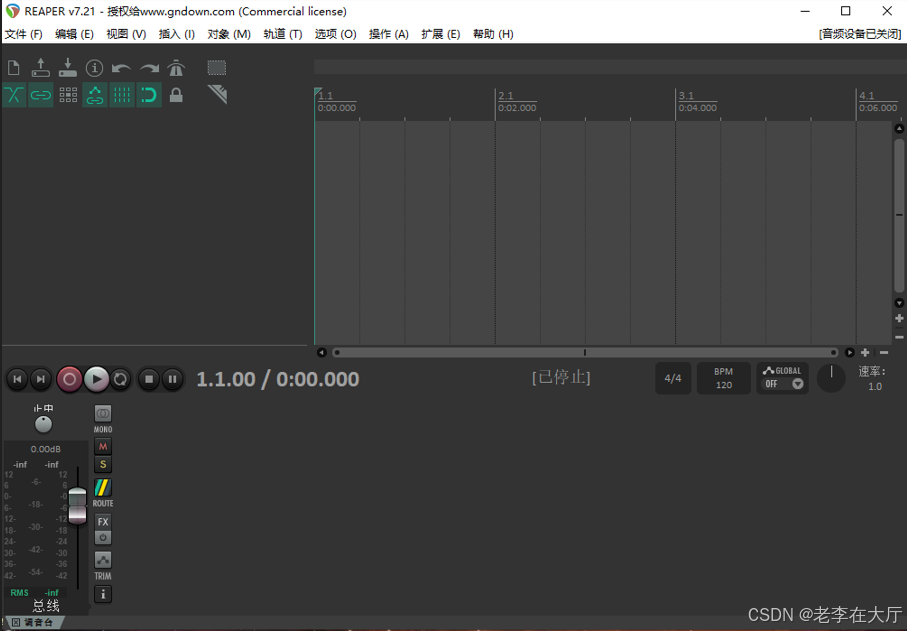Toggle master FX bypass power button
907x631 pixels.
(x=103, y=537)
